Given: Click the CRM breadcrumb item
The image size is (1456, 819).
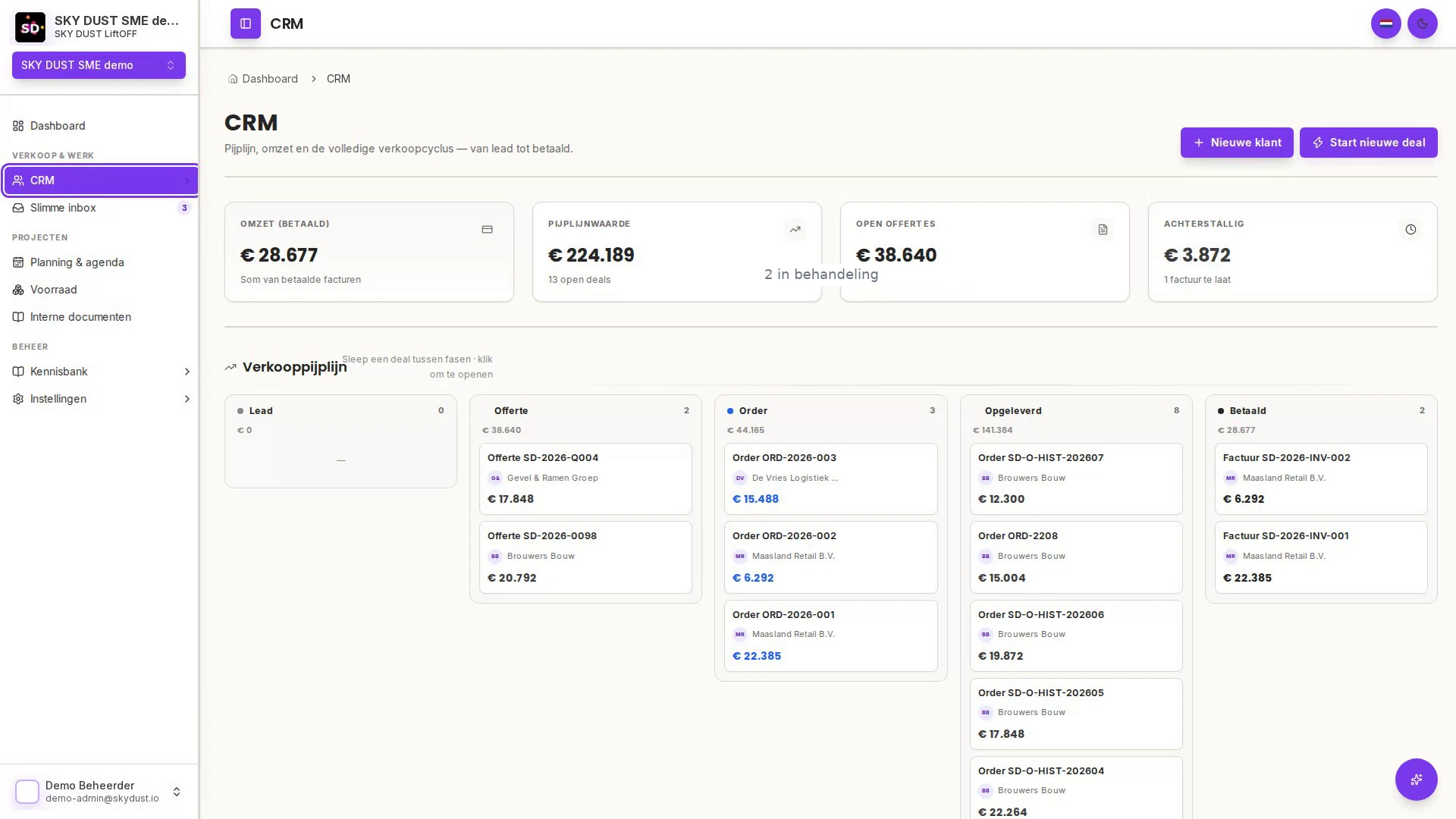Looking at the screenshot, I should click(x=338, y=79).
